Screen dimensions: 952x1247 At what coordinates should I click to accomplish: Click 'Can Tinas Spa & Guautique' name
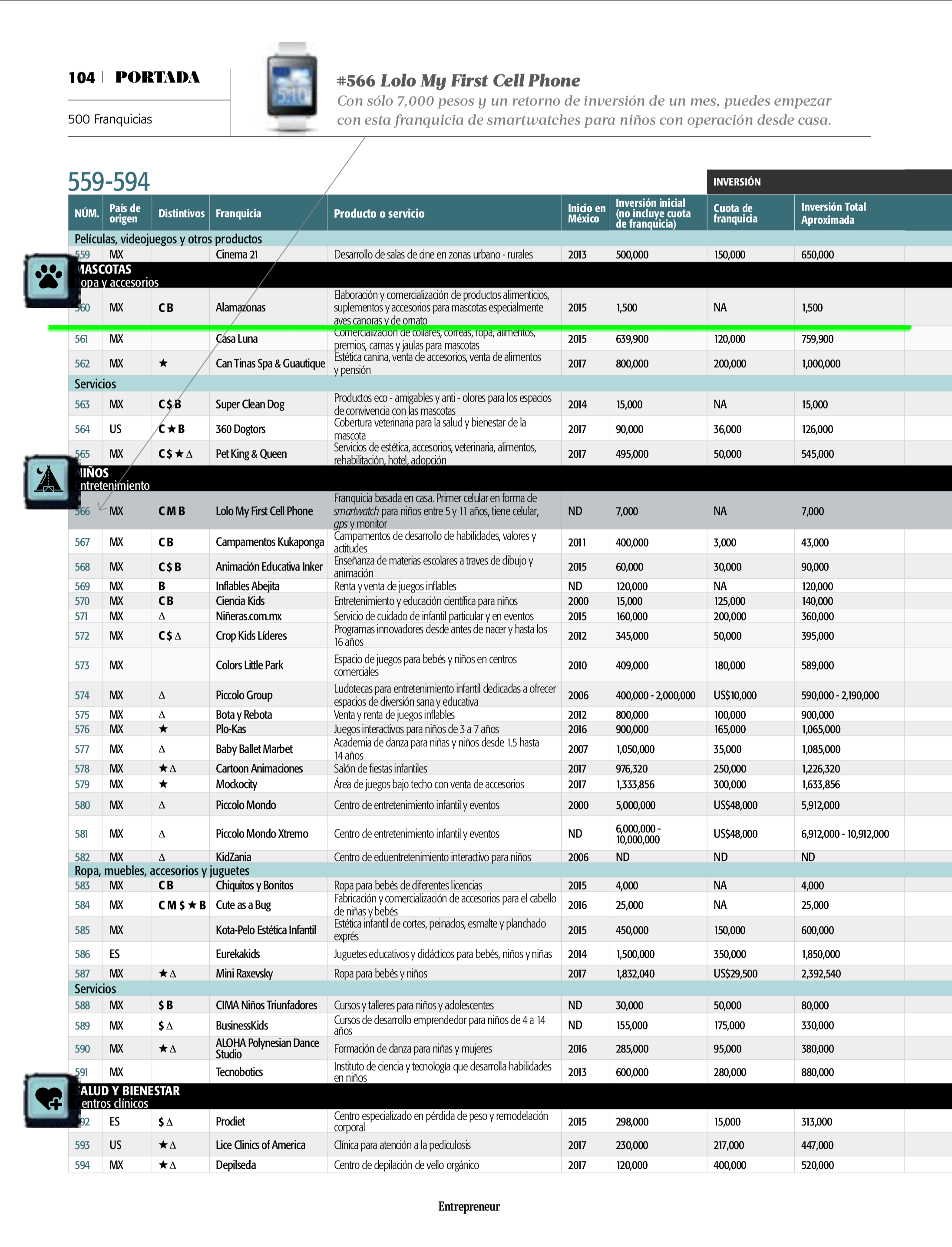(270, 364)
